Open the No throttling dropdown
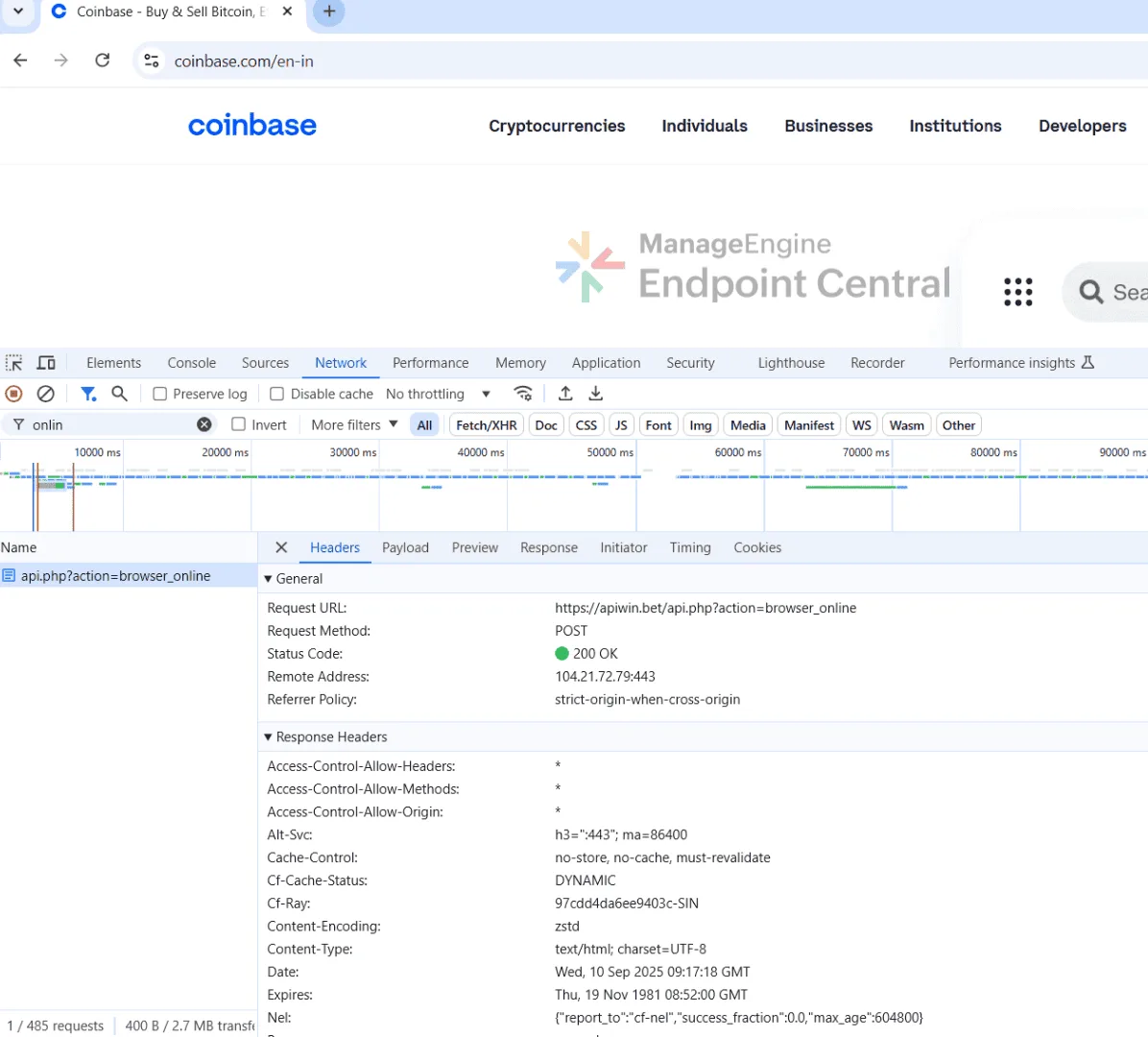 click(x=438, y=394)
